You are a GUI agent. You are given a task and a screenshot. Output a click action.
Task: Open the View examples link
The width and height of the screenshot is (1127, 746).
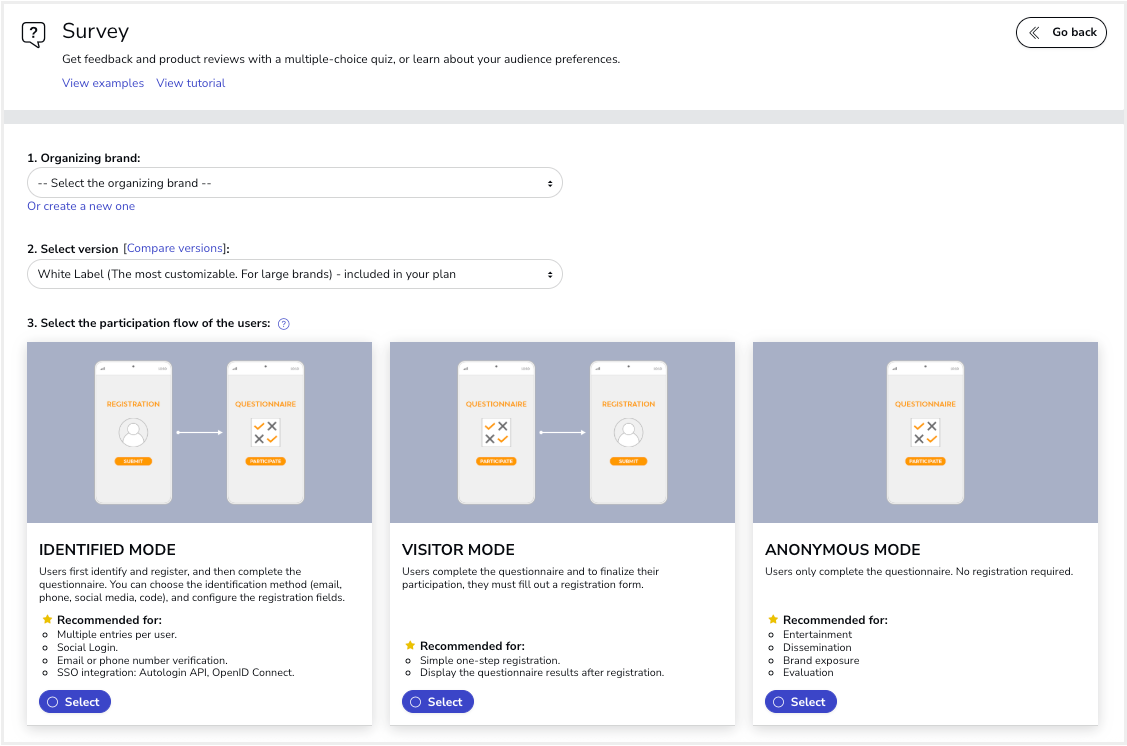click(103, 83)
